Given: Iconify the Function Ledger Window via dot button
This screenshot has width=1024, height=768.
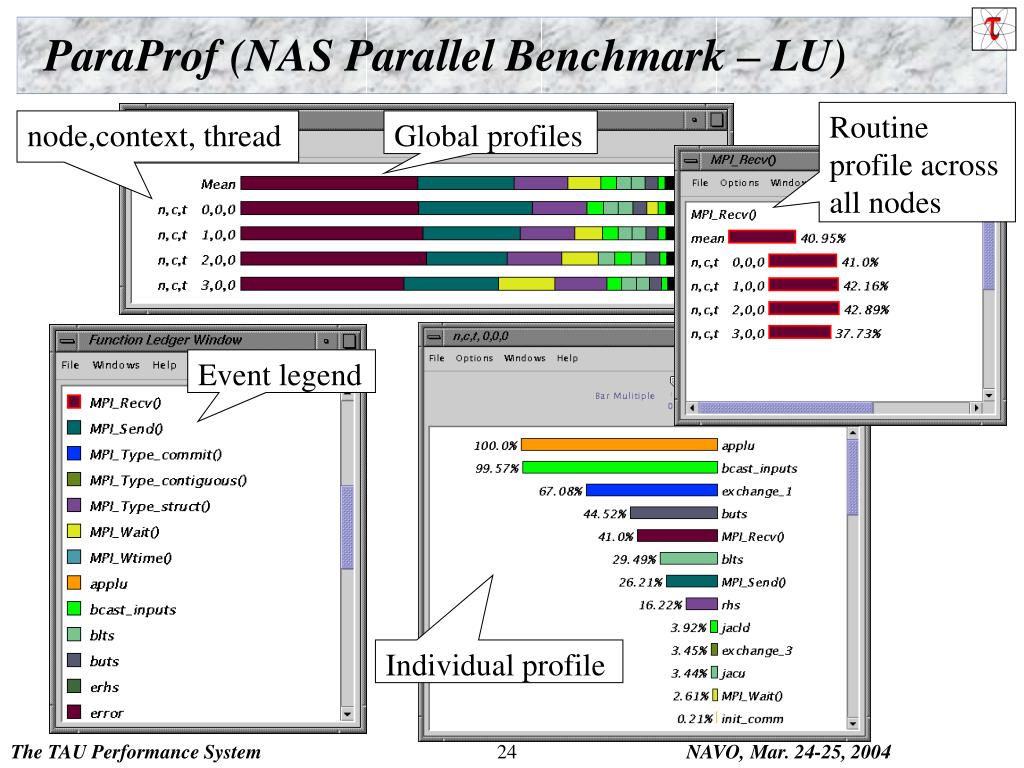Looking at the screenshot, I should point(326,340).
